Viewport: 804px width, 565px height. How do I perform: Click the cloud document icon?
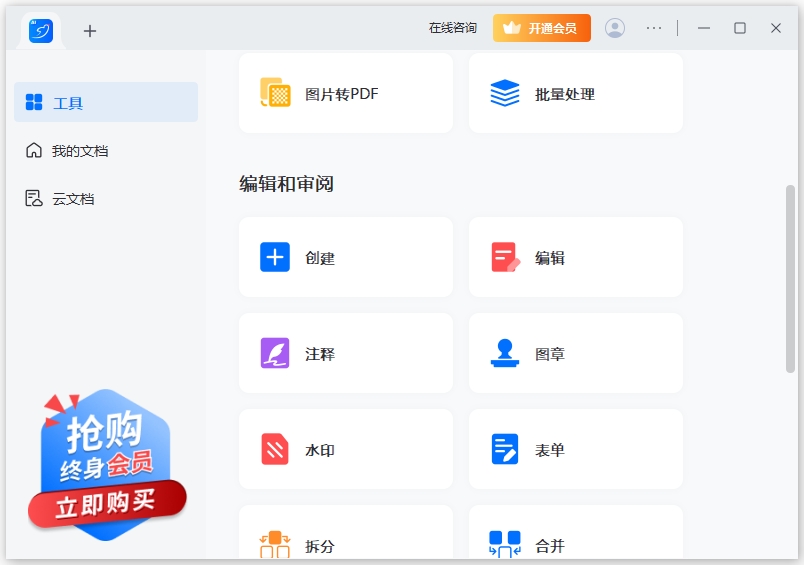coord(34,198)
